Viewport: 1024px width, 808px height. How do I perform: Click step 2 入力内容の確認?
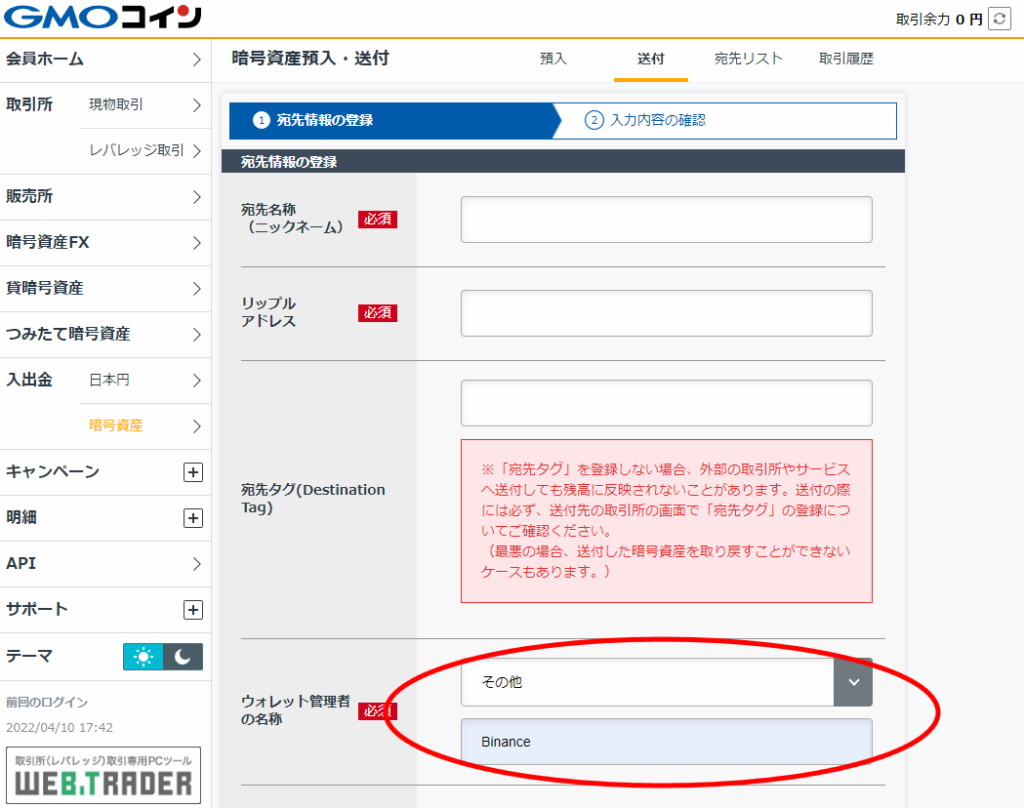click(725, 120)
